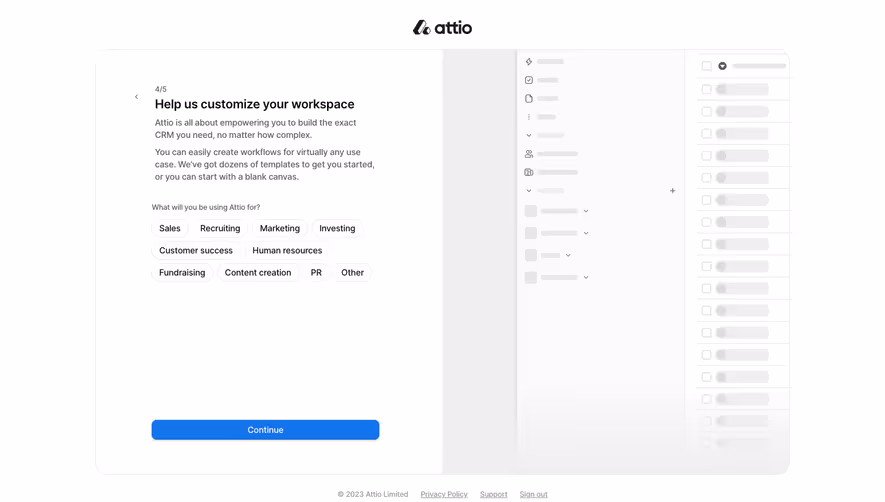Click 'What will you be using Attio for?'
885x502 pixels.
(x=206, y=207)
